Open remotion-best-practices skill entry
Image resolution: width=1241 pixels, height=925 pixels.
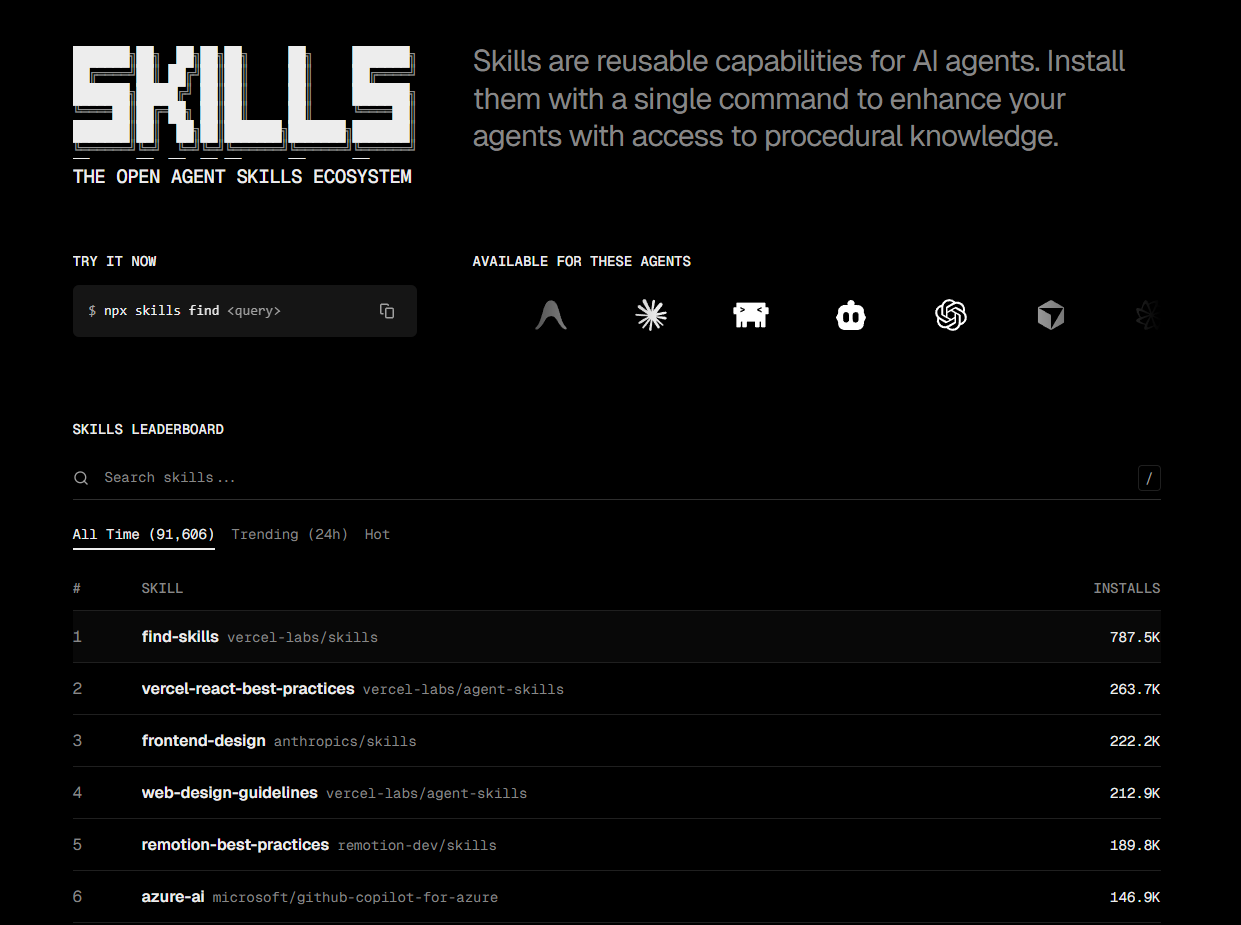235,845
